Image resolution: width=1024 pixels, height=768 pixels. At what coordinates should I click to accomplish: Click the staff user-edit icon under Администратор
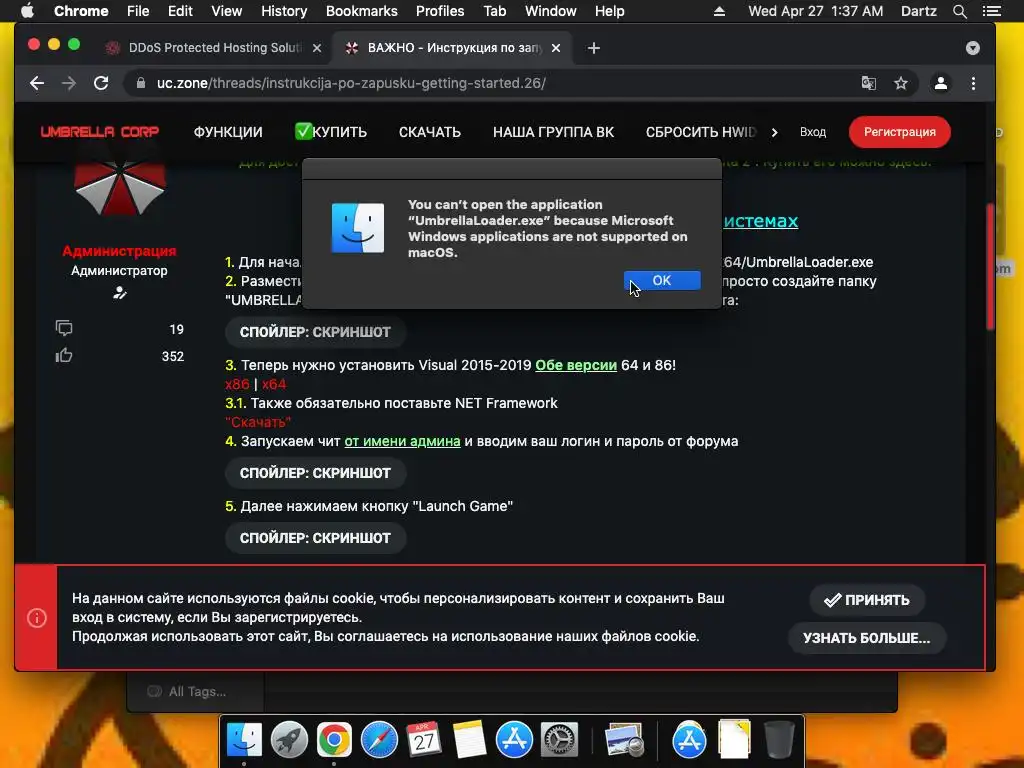coord(120,293)
